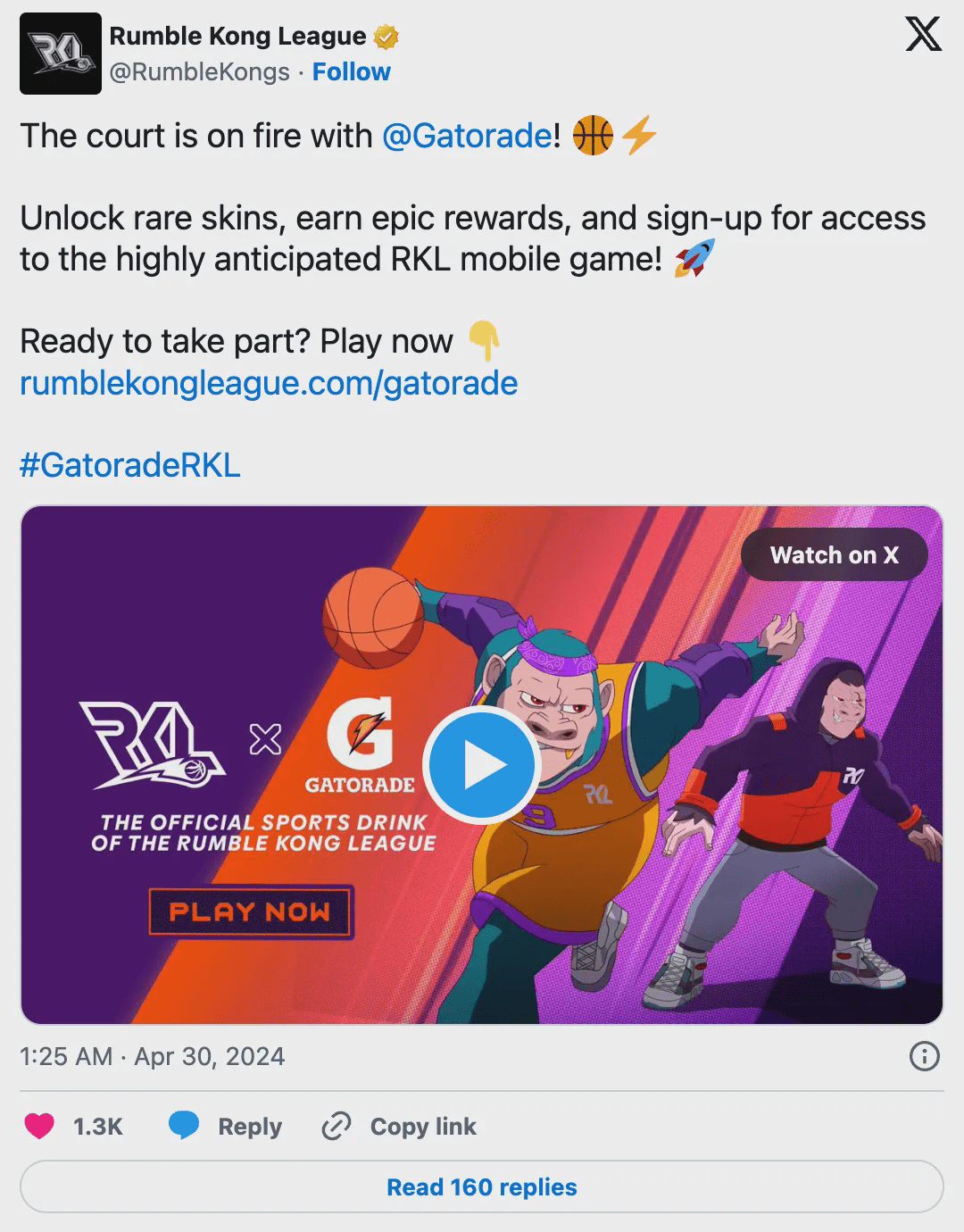Image resolution: width=964 pixels, height=1232 pixels.
Task: Click the Rumble Kong League display name
Action: click(x=237, y=36)
